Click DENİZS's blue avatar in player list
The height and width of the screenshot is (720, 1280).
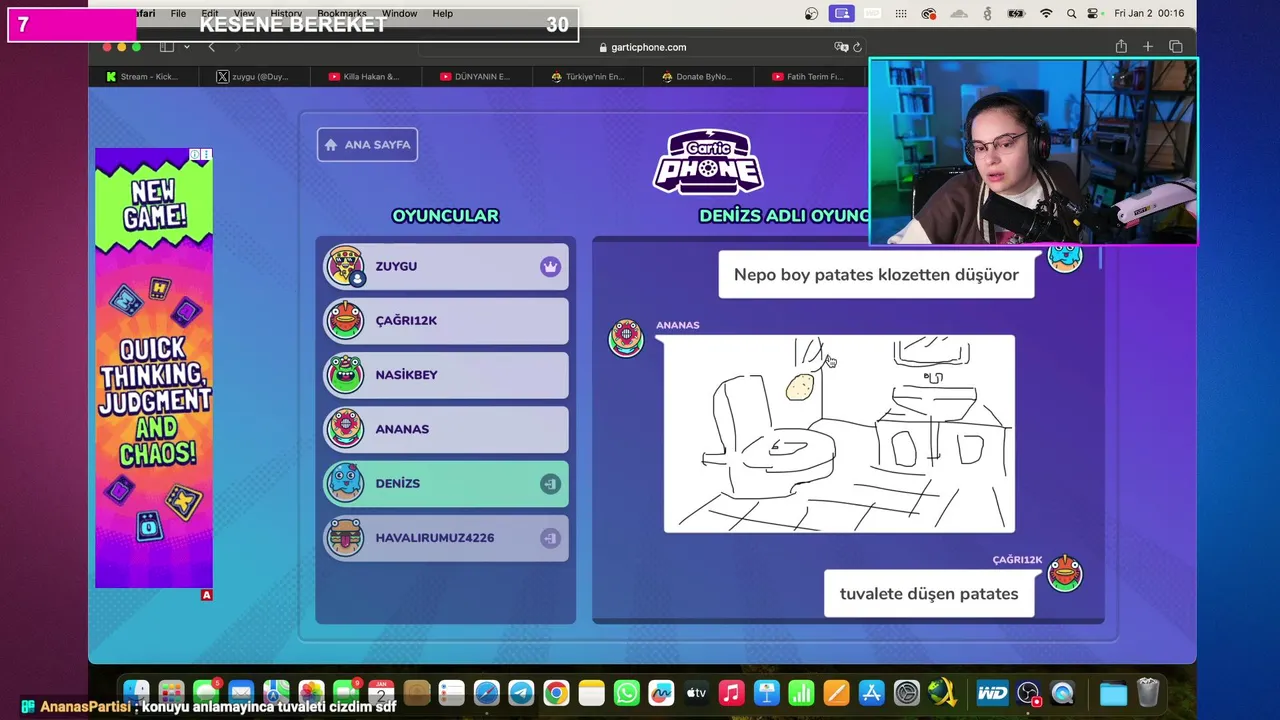point(345,483)
